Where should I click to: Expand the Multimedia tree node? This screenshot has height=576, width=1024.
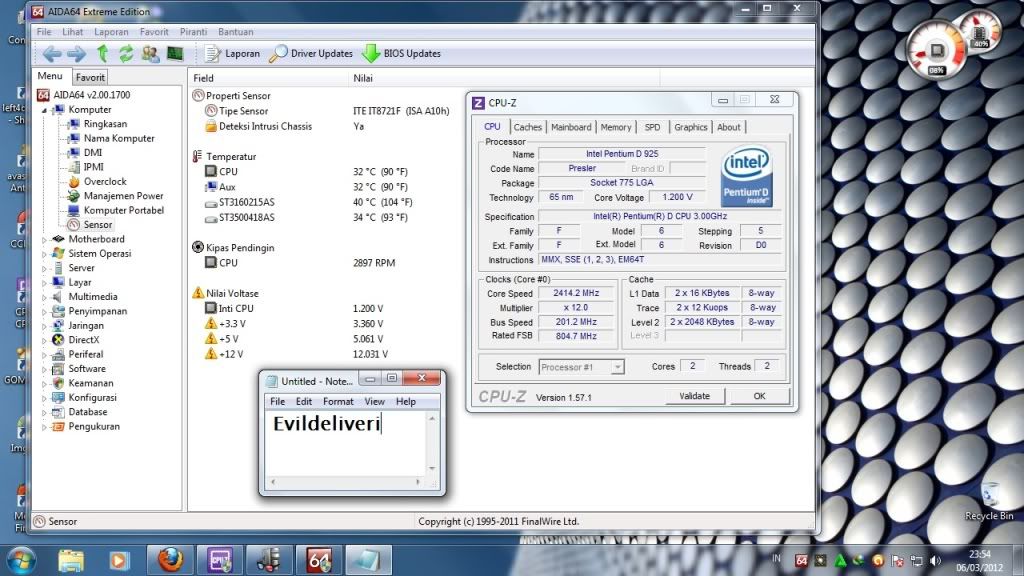pos(44,297)
